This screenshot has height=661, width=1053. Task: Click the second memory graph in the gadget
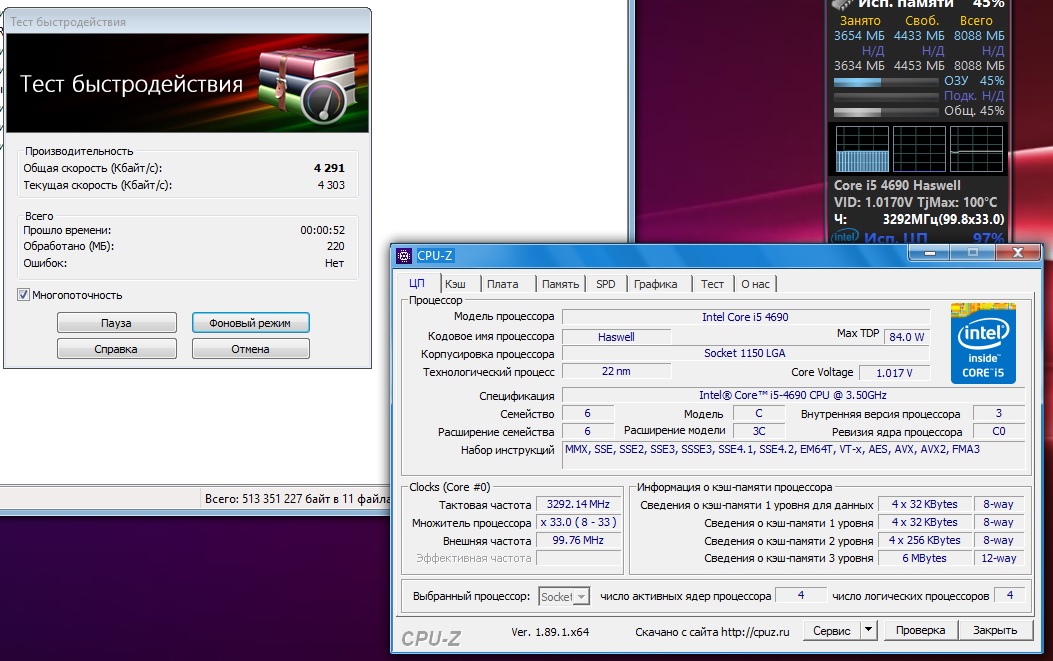pos(919,148)
